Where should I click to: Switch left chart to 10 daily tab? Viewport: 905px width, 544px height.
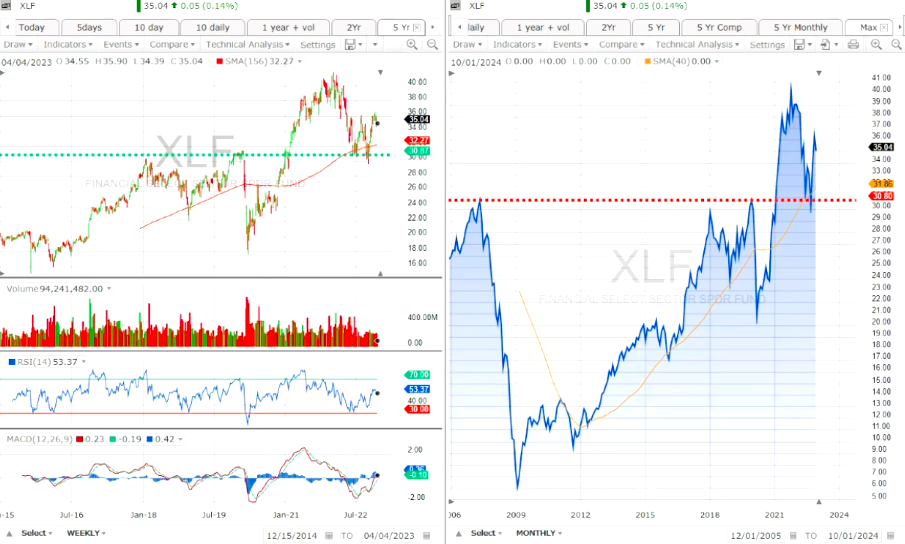(212, 27)
